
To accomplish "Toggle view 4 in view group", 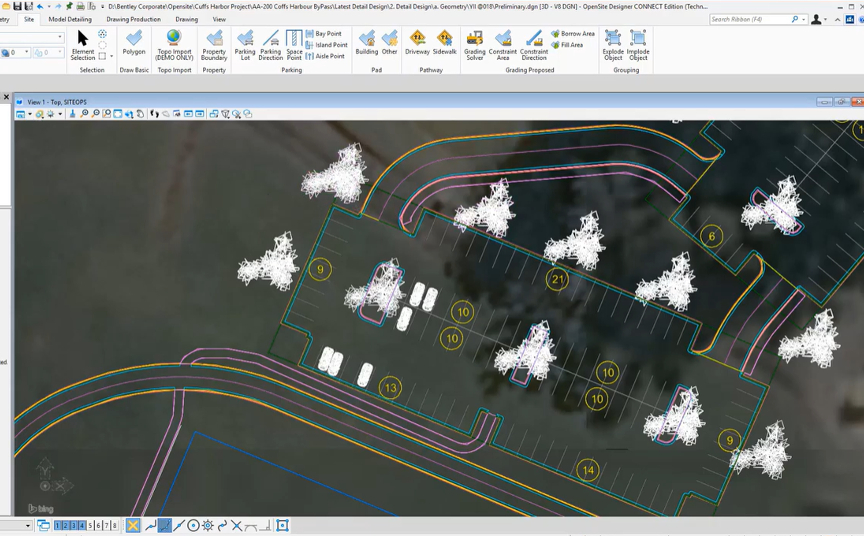I will [x=82, y=526].
